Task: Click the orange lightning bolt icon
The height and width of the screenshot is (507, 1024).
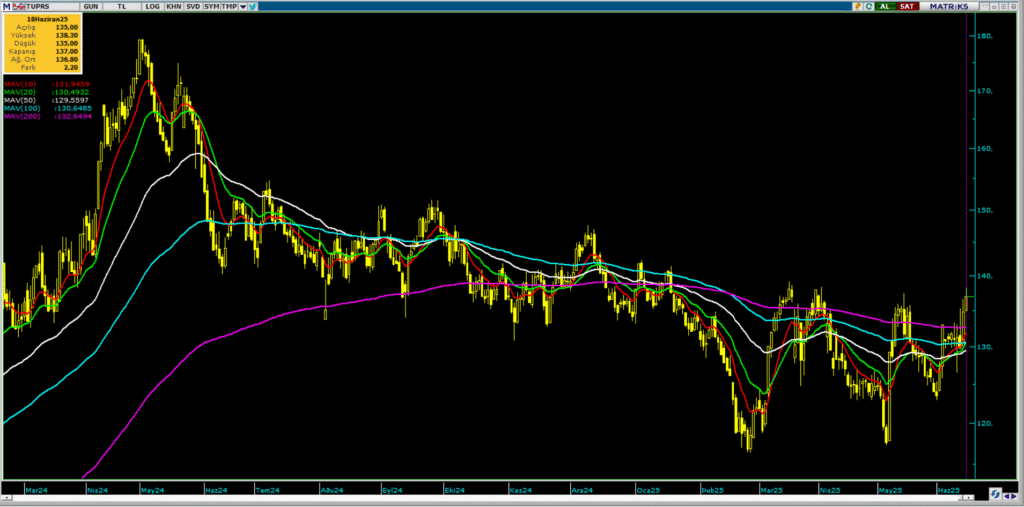Action: [858, 6]
